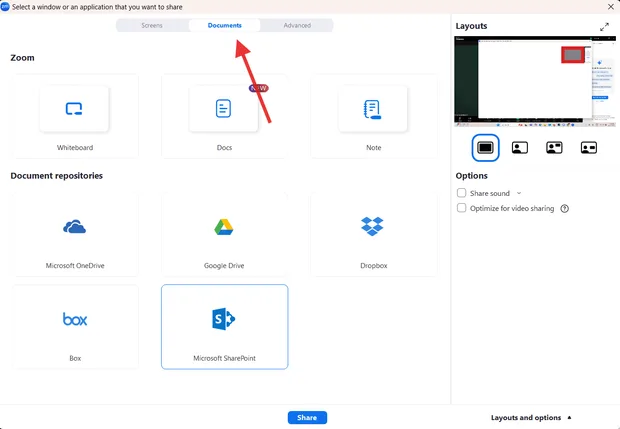Select the third side-by-side layout icon

click(x=554, y=148)
